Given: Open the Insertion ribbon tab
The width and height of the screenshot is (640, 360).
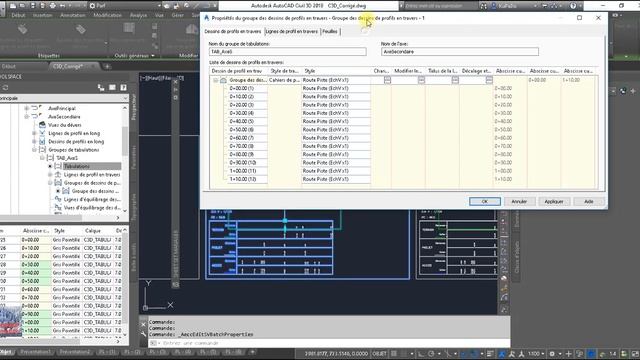Looking at the screenshot, I should point(42,15).
